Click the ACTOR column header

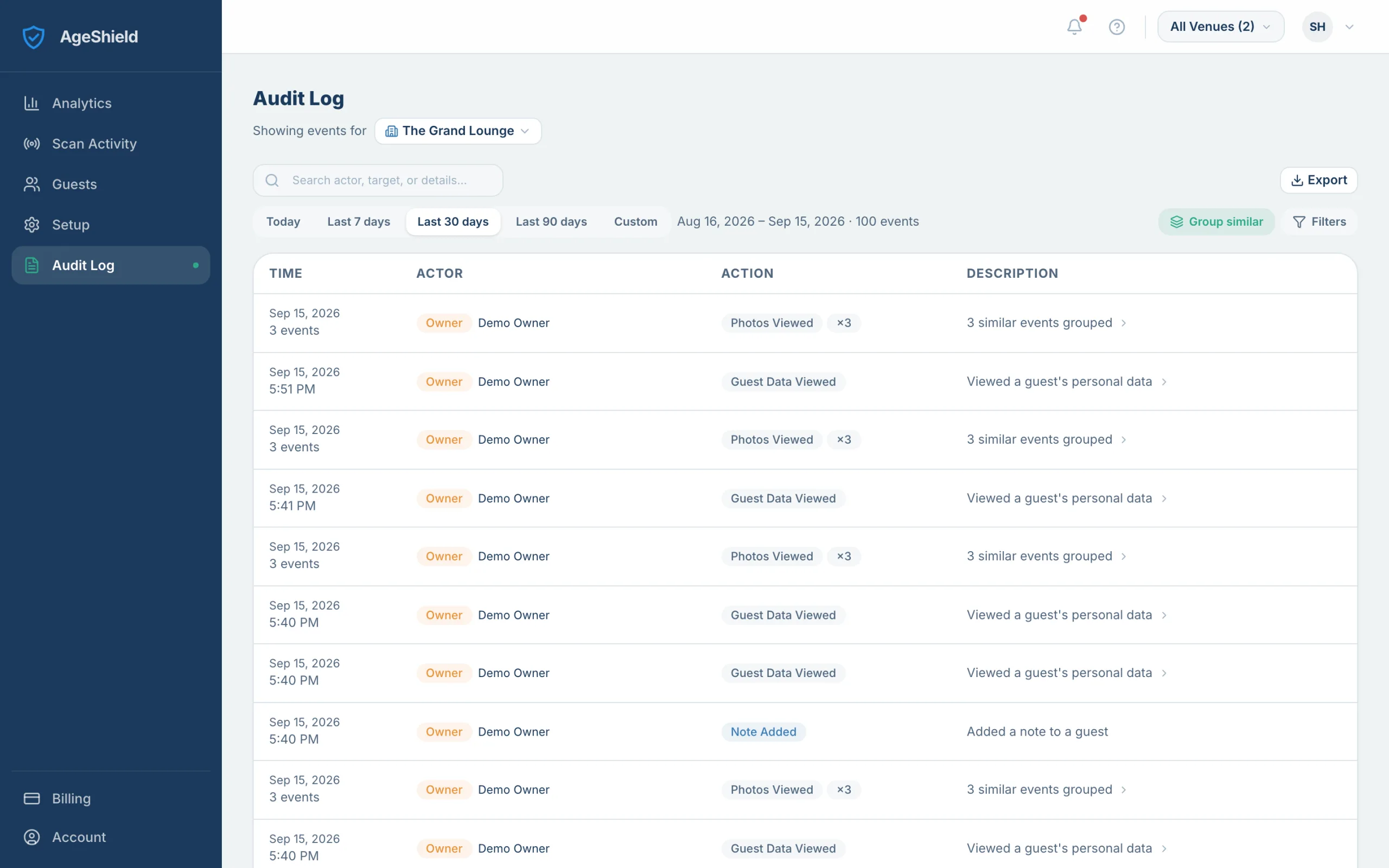point(439,273)
